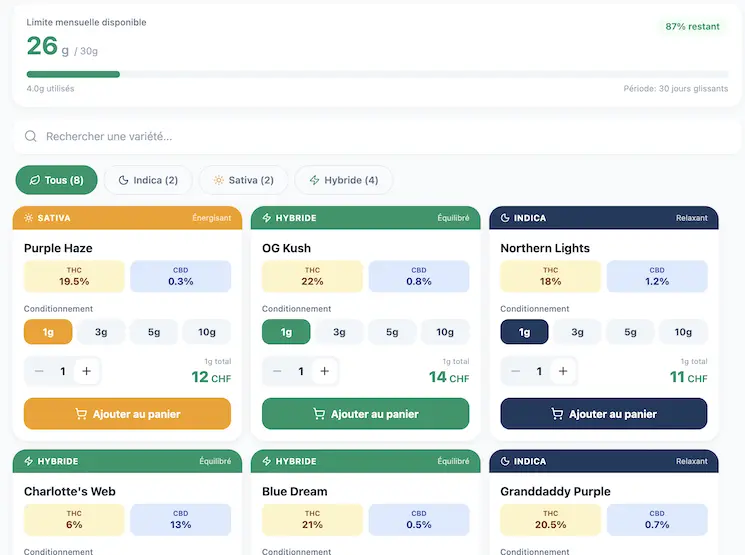Image resolution: width=745 pixels, height=555 pixels.
Task: Add Northern Lights to cart
Action: tap(603, 414)
